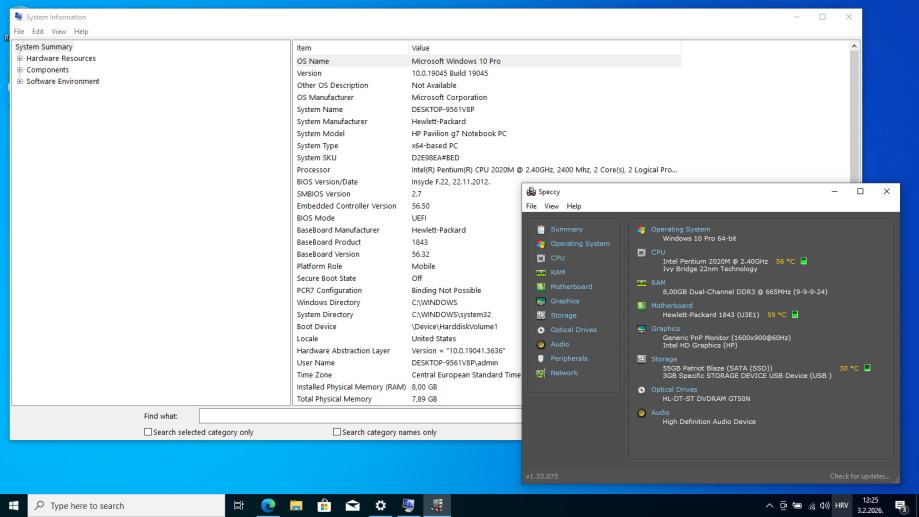The image size is (919, 517).
Task: Expand Software Environment tree node
Action: pyautogui.click(x=20, y=81)
